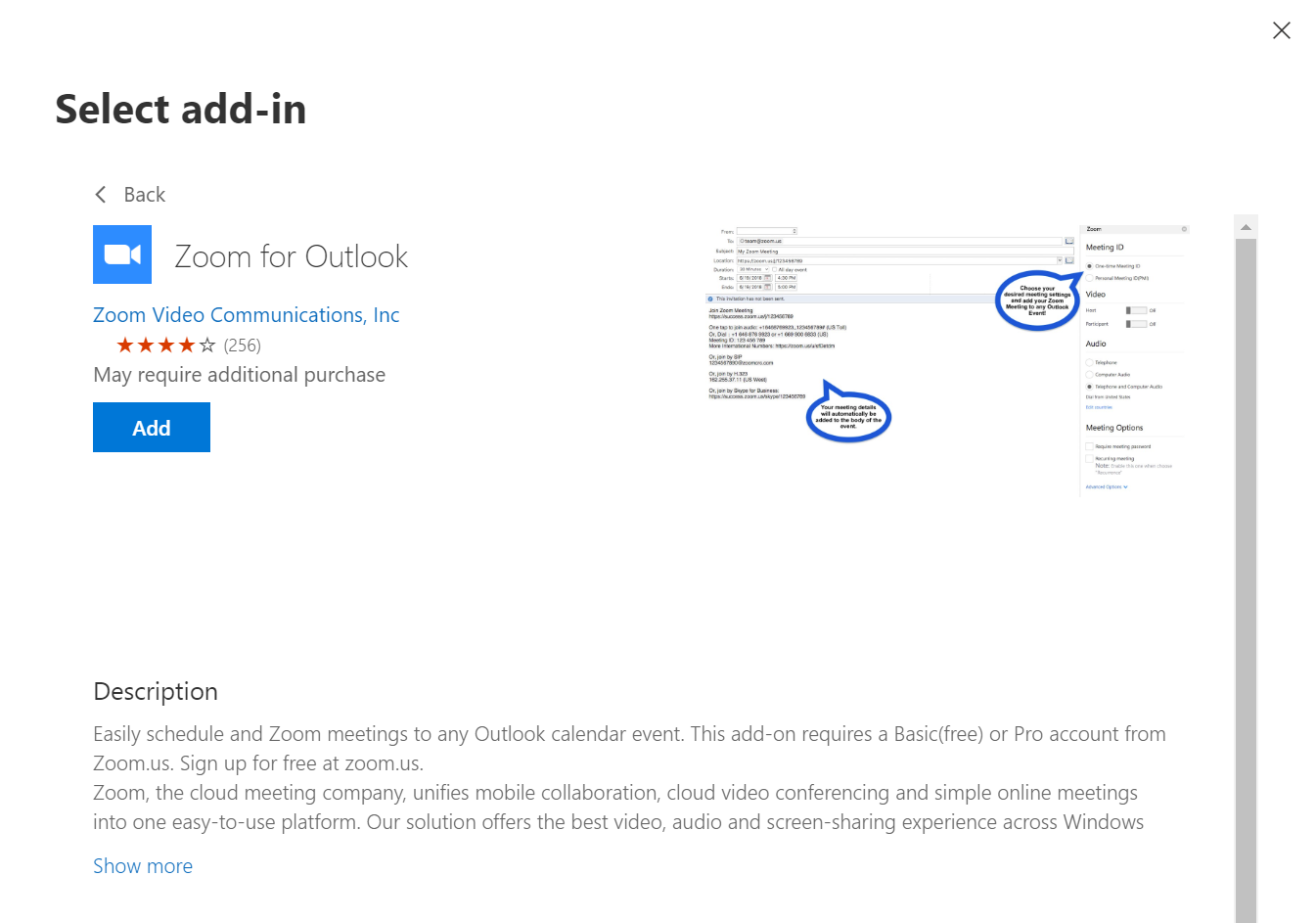The image size is (1316, 923).
Task: Click the Add button
Action: click(x=151, y=427)
